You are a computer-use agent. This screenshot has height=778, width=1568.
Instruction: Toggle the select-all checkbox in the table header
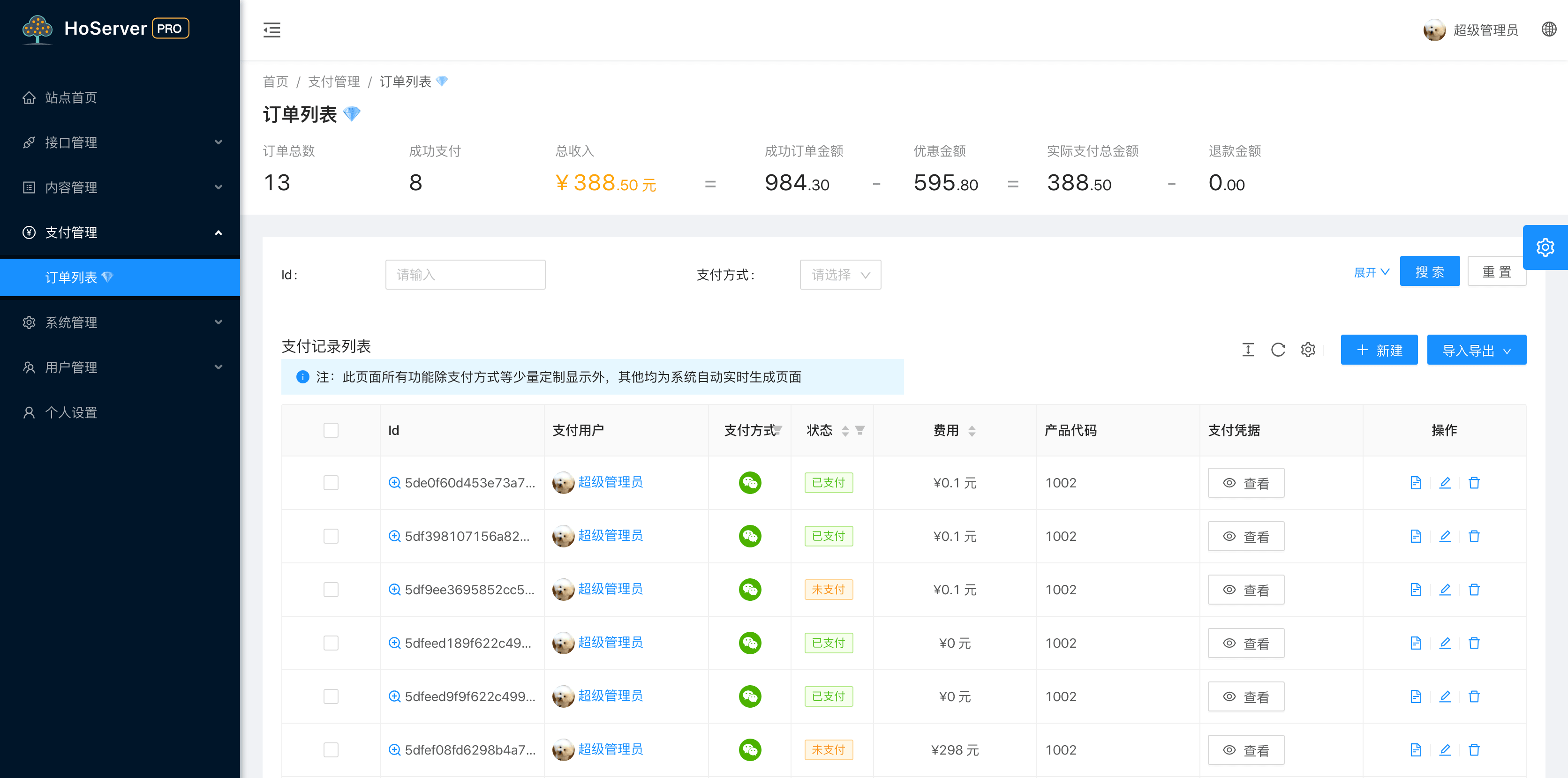coord(331,431)
